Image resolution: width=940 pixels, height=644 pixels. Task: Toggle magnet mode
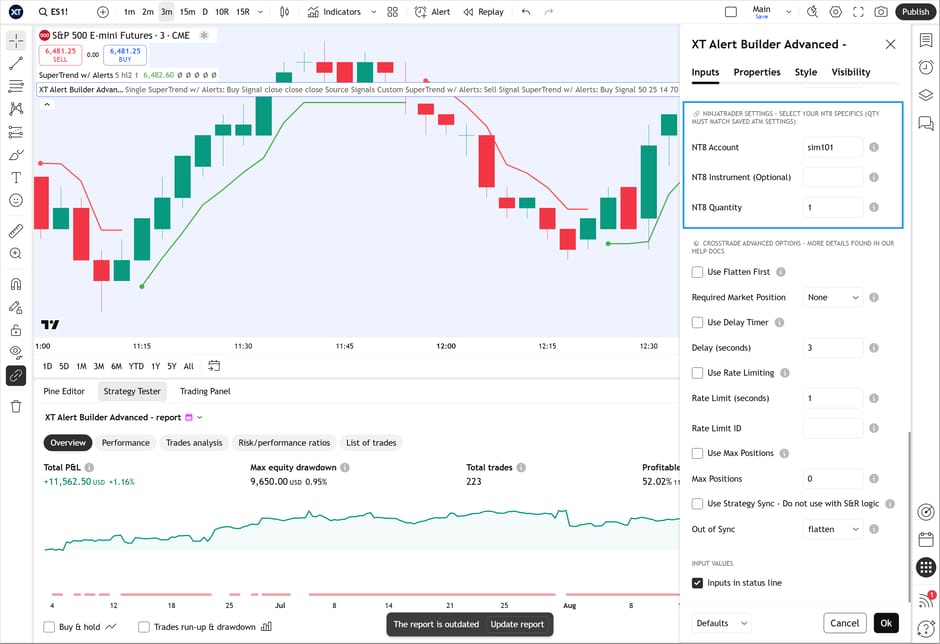pyautogui.click(x=16, y=284)
